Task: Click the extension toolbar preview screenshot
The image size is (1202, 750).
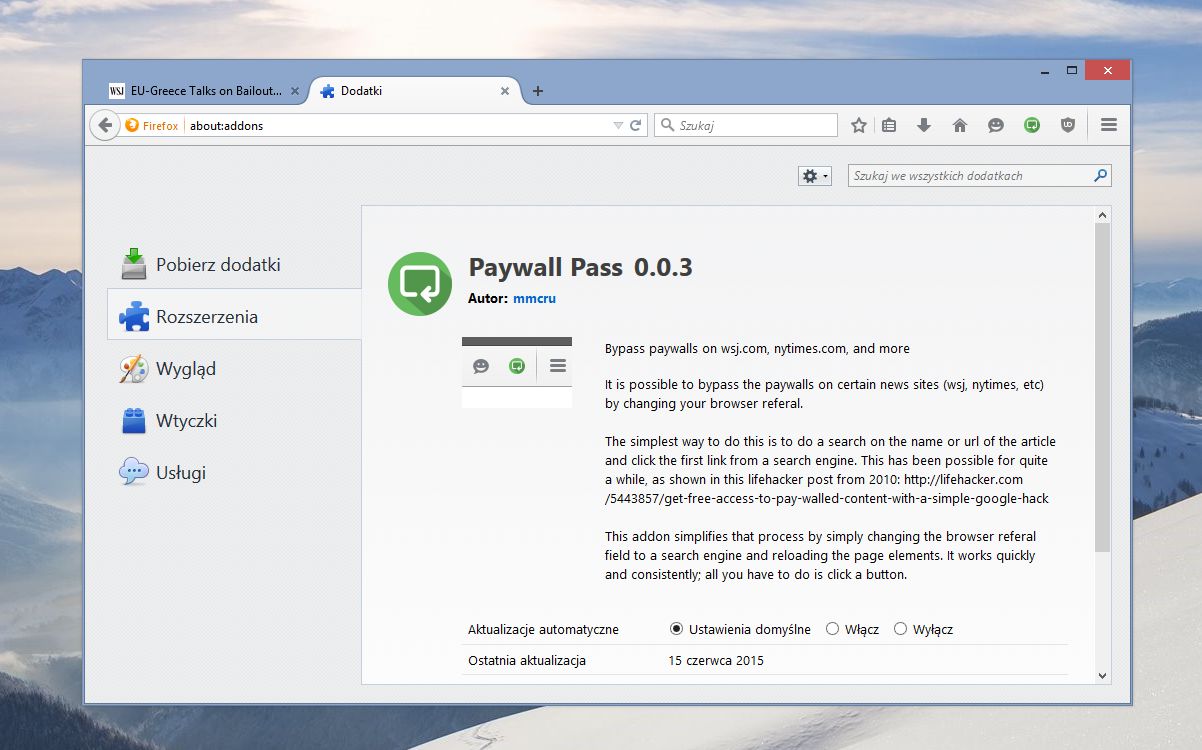Action: point(517,372)
